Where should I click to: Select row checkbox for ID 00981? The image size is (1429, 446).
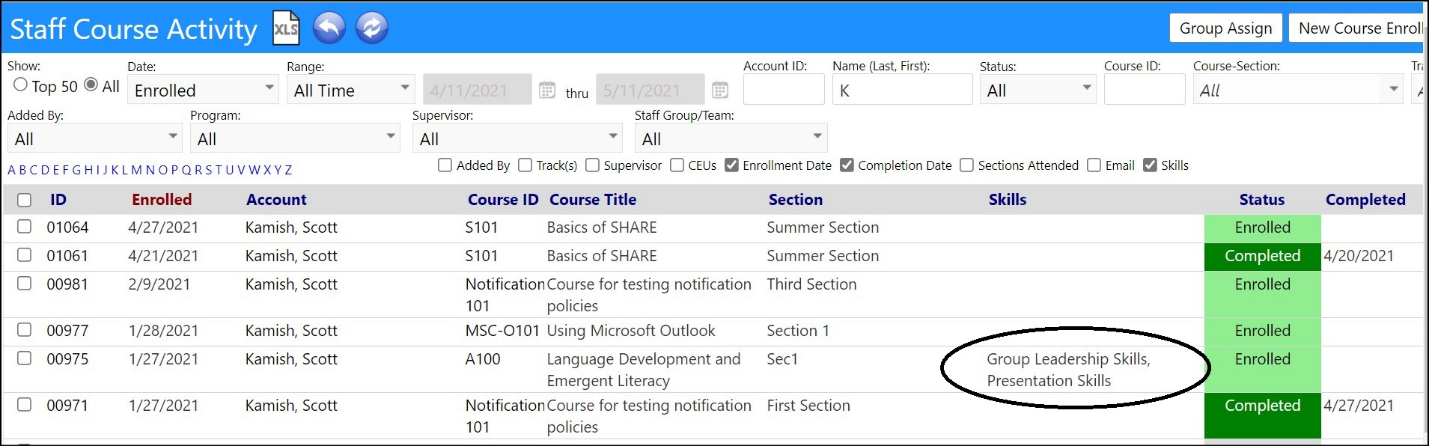click(24, 284)
